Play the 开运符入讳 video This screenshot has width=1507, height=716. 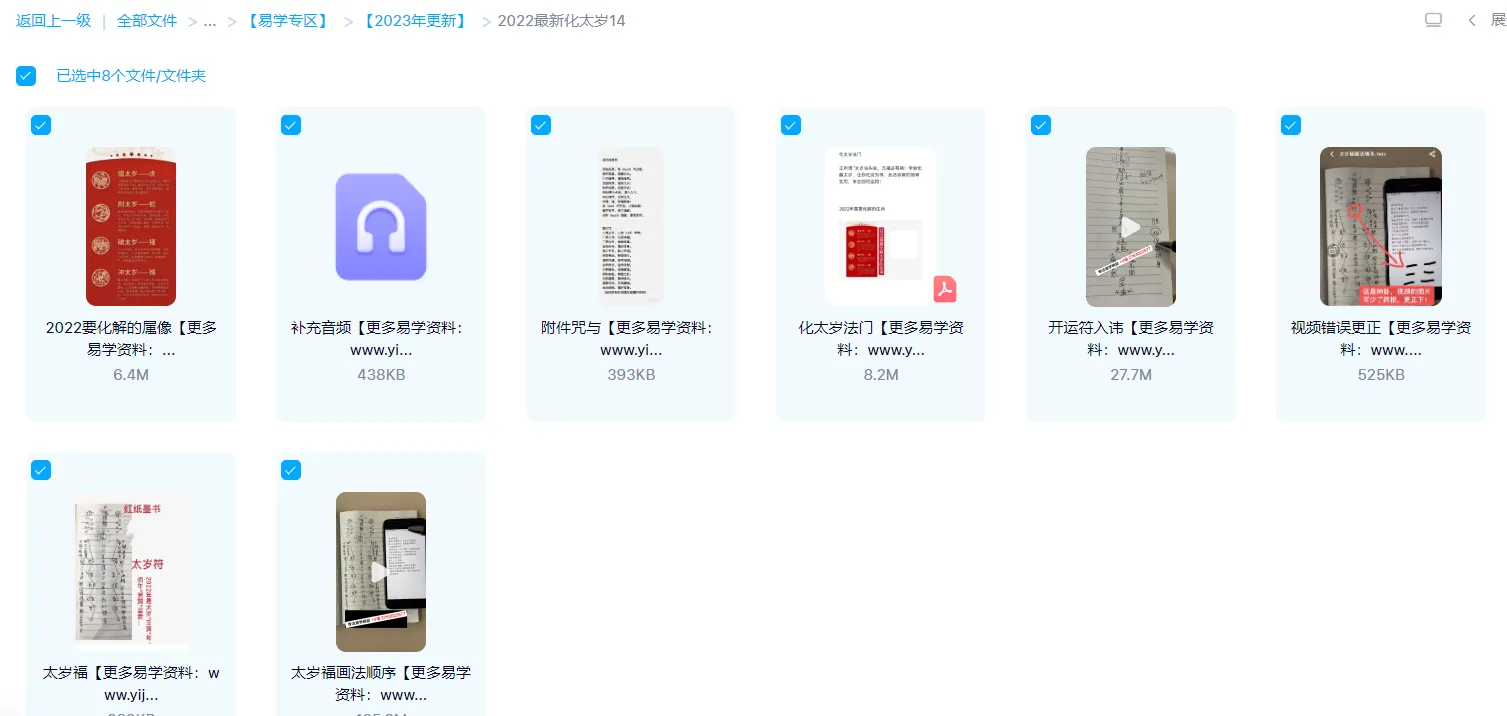[x=1131, y=227]
